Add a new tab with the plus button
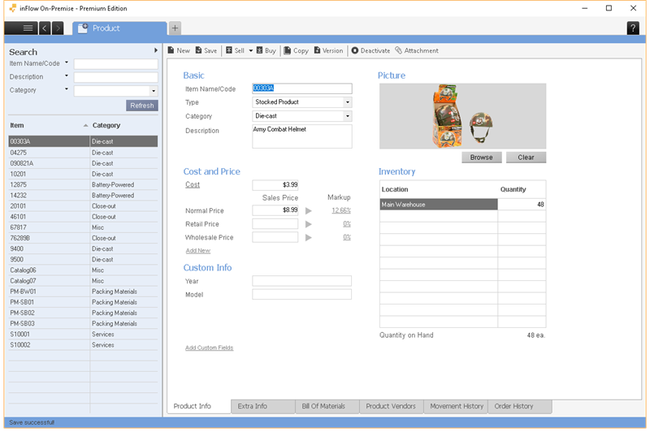650x432 pixels. coord(175,28)
